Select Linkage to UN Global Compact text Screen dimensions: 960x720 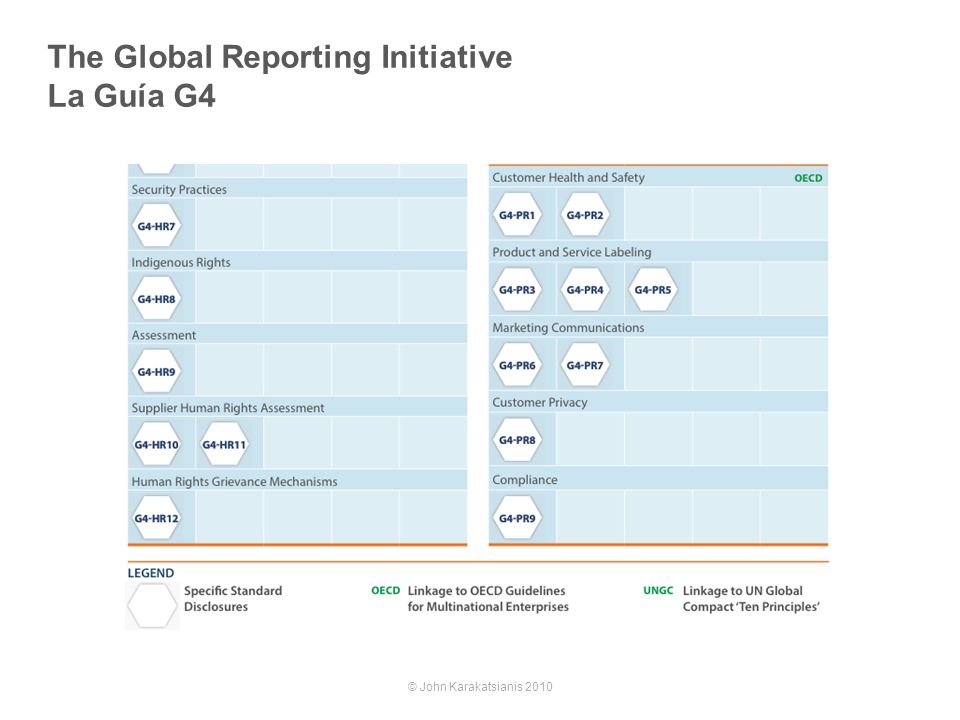click(x=751, y=599)
